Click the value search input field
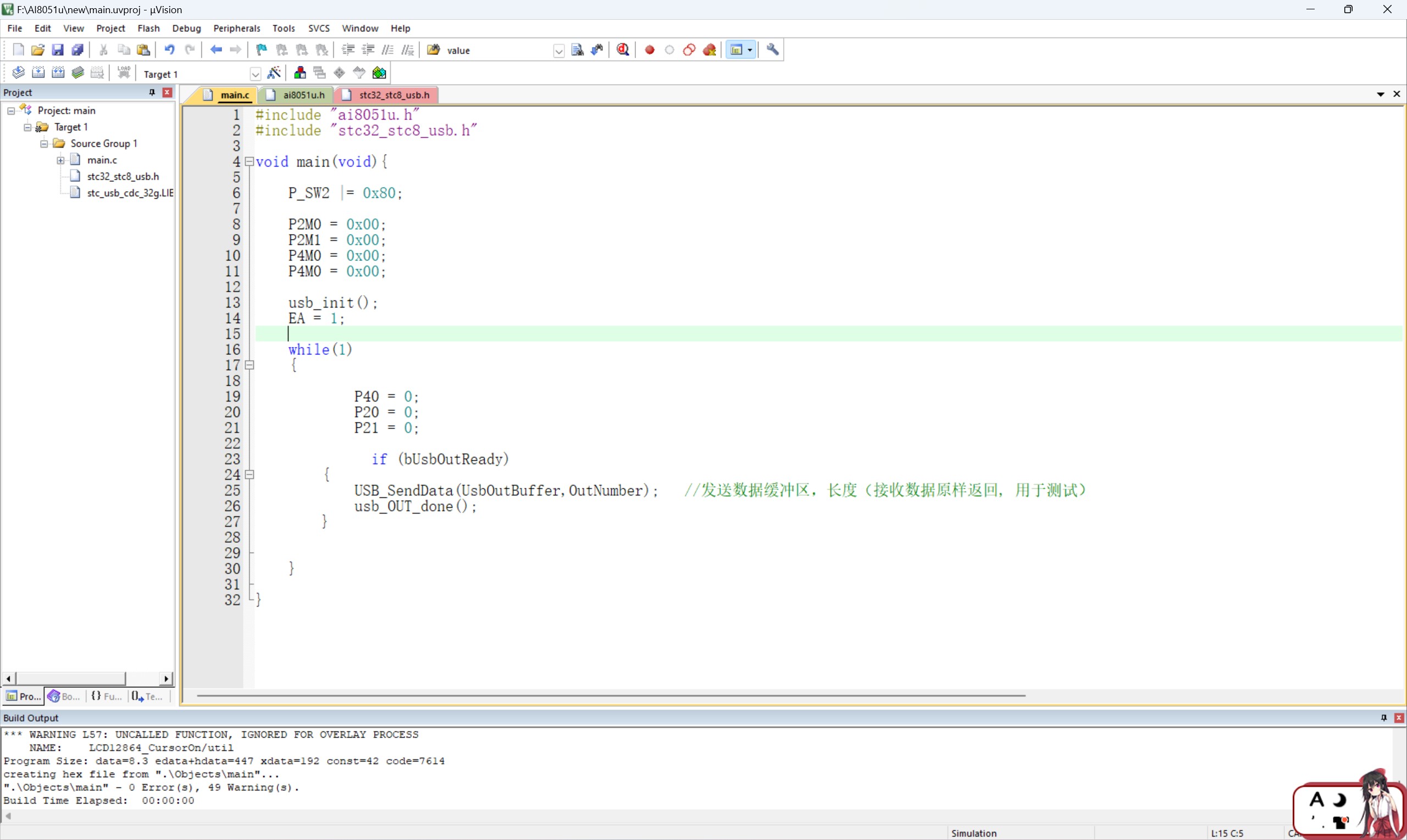Viewport: 1407px width, 840px height. coord(498,51)
